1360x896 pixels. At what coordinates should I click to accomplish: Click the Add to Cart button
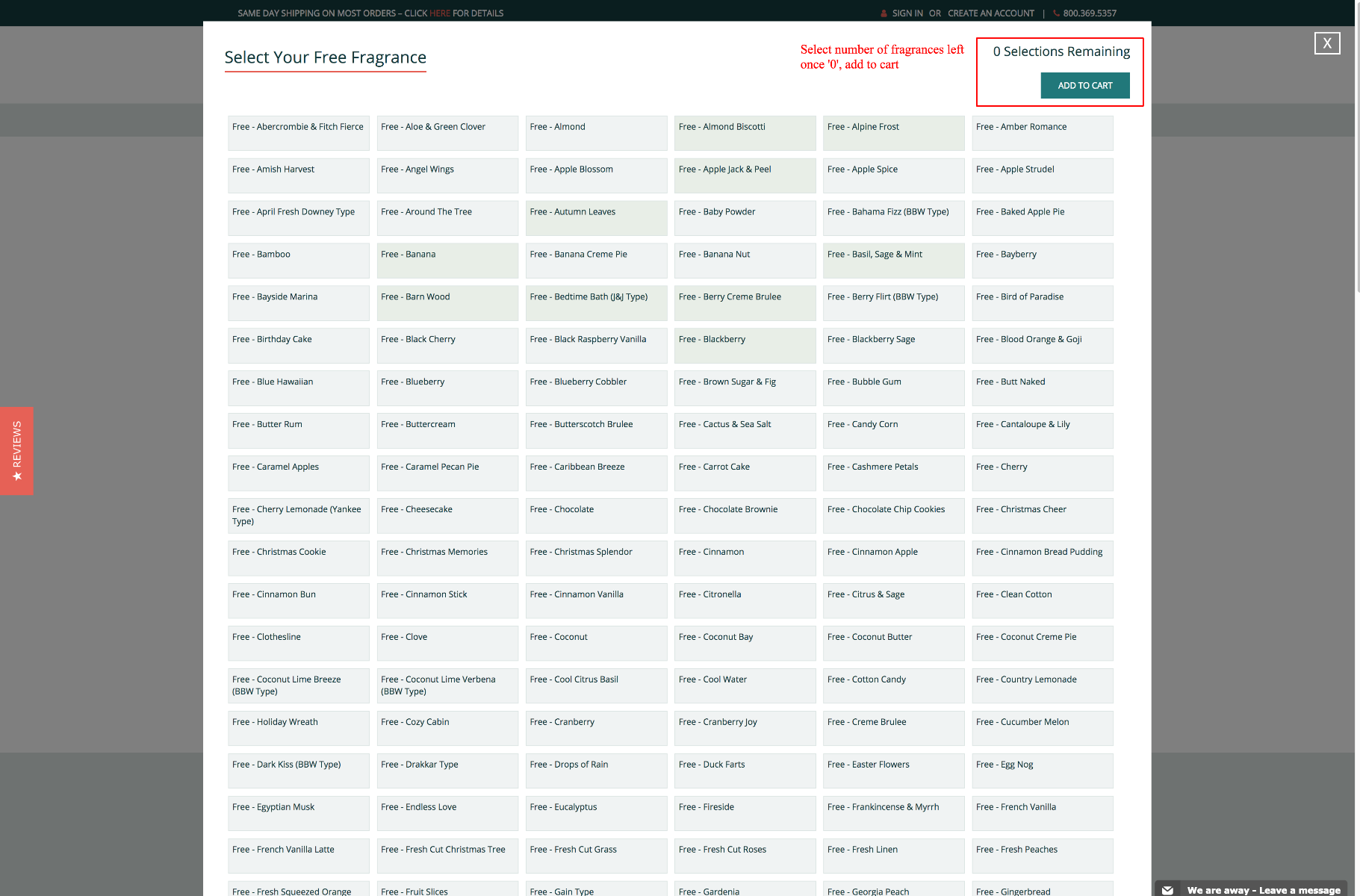point(1084,86)
